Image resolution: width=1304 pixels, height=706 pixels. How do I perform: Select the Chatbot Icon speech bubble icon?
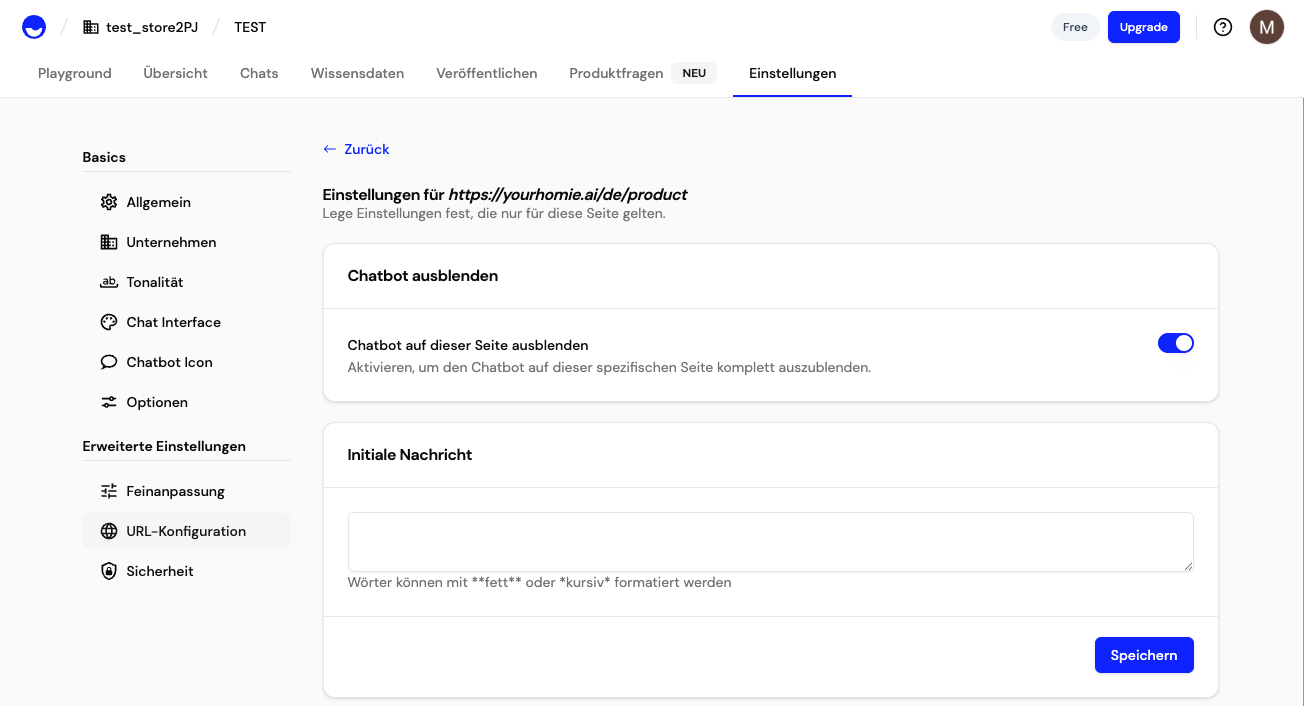pyautogui.click(x=109, y=362)
